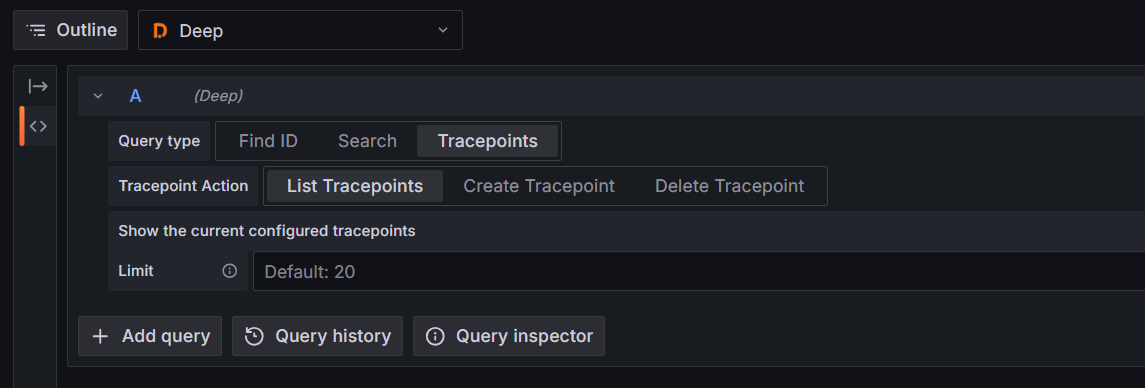The height and width of the screenshot is (388, 1145).
Task: Select the code brackets sidebar icon
Action: coord(38,126)
